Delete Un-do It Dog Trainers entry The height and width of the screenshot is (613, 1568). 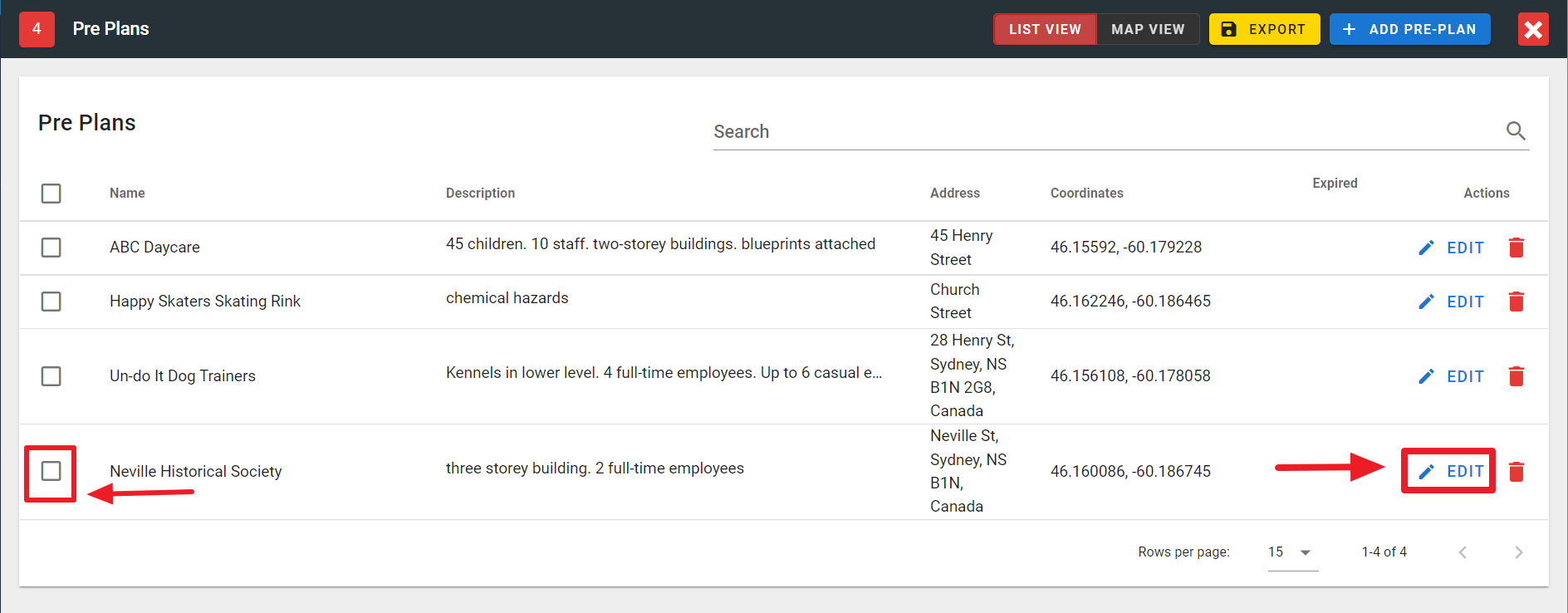click(x=1516, y=376)
